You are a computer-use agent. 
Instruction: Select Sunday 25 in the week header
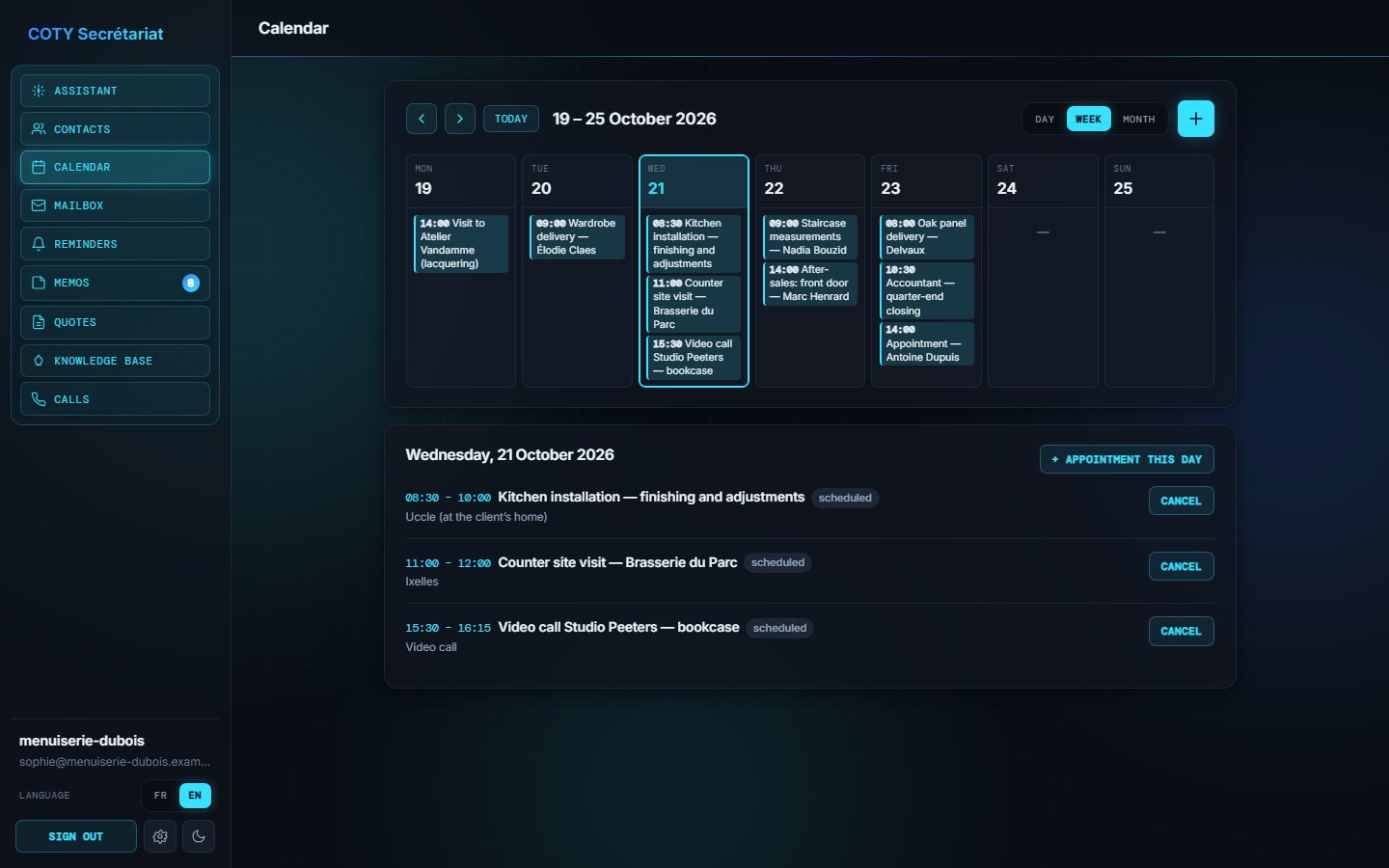point(1159,181)
